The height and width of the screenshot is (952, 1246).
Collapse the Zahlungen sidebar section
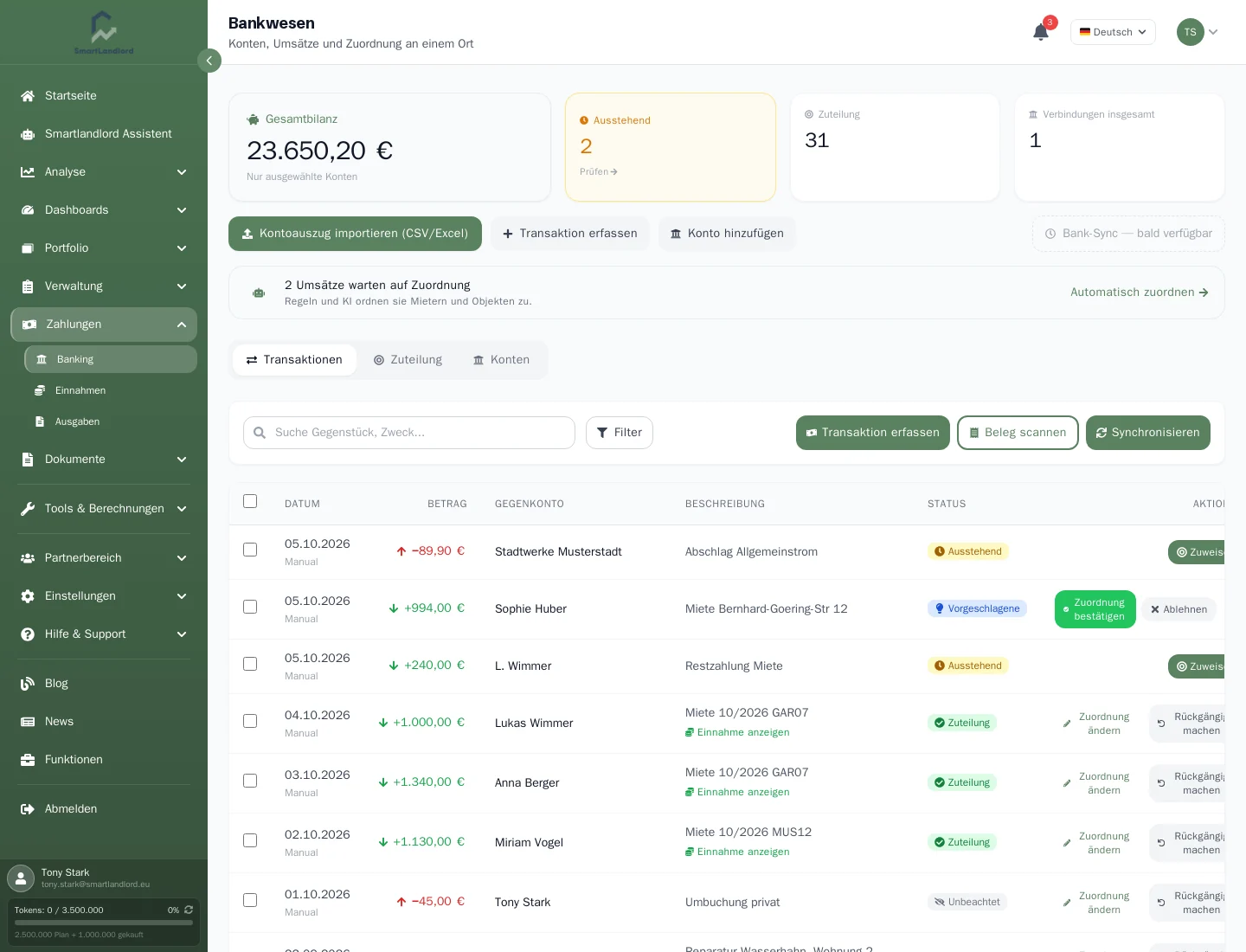pos(104,325)
